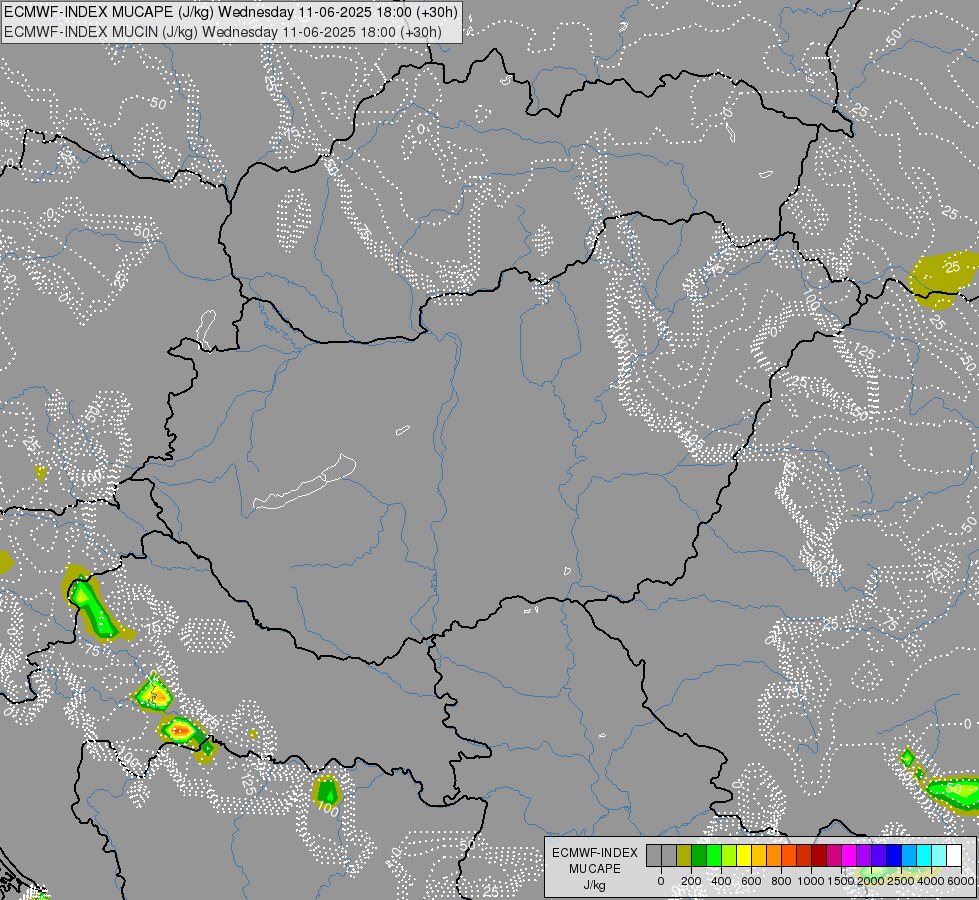Screen dimensions: 979x900
Task: Click the MUCAPE label inside the legend
Action: click(595, 869)
